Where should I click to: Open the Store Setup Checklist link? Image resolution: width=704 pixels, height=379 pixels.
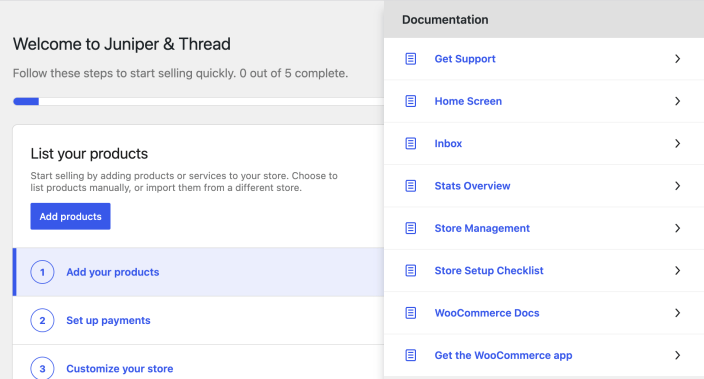point(489,270)
